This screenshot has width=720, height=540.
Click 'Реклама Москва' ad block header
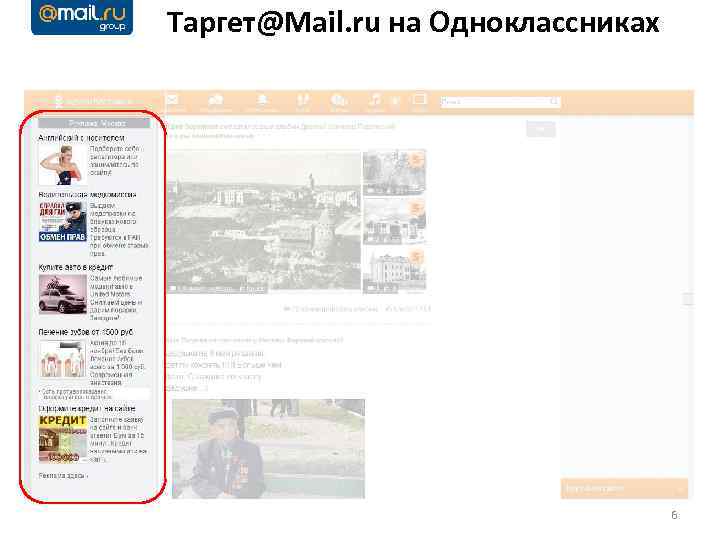coord(94,123)
